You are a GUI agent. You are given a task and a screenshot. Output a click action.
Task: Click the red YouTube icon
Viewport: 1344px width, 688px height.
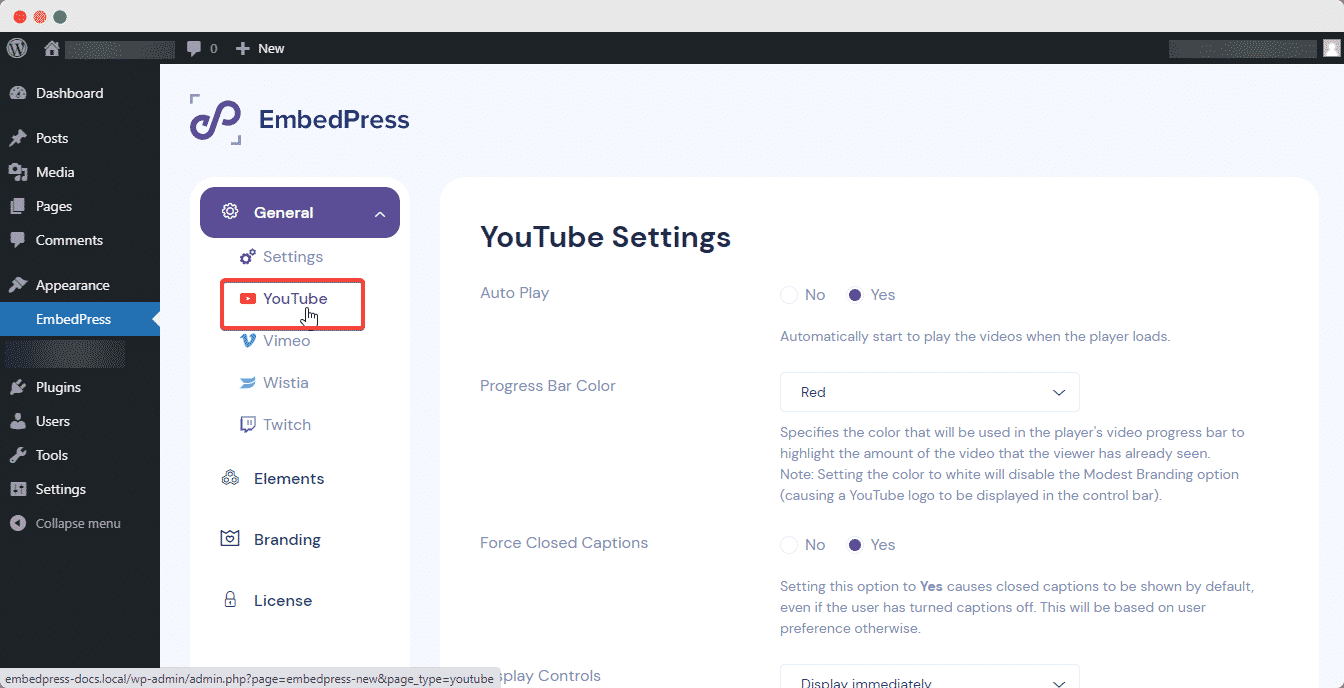click(248, 298)
